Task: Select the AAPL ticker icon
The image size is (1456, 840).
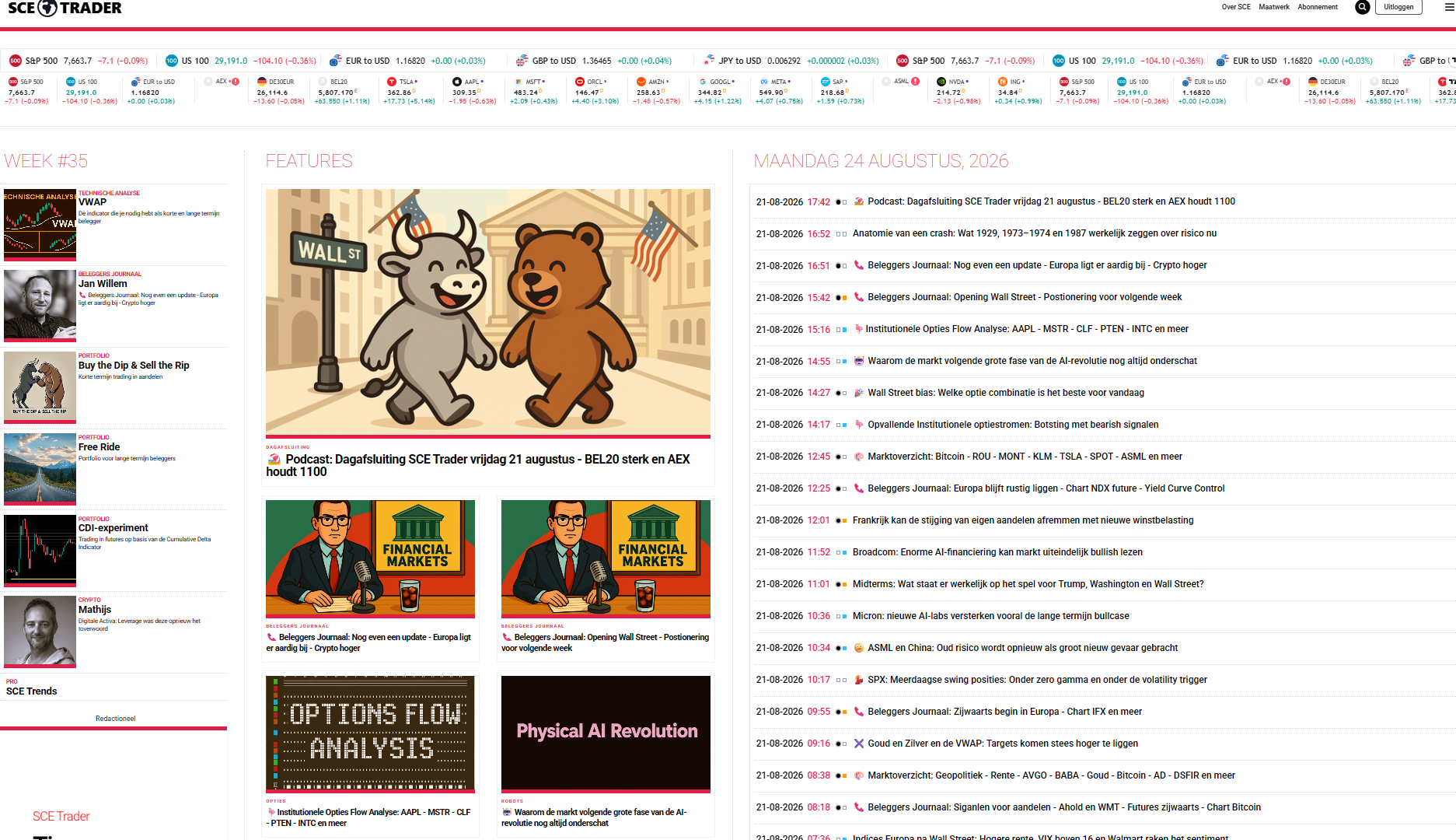Action: (x=458, y=82)
